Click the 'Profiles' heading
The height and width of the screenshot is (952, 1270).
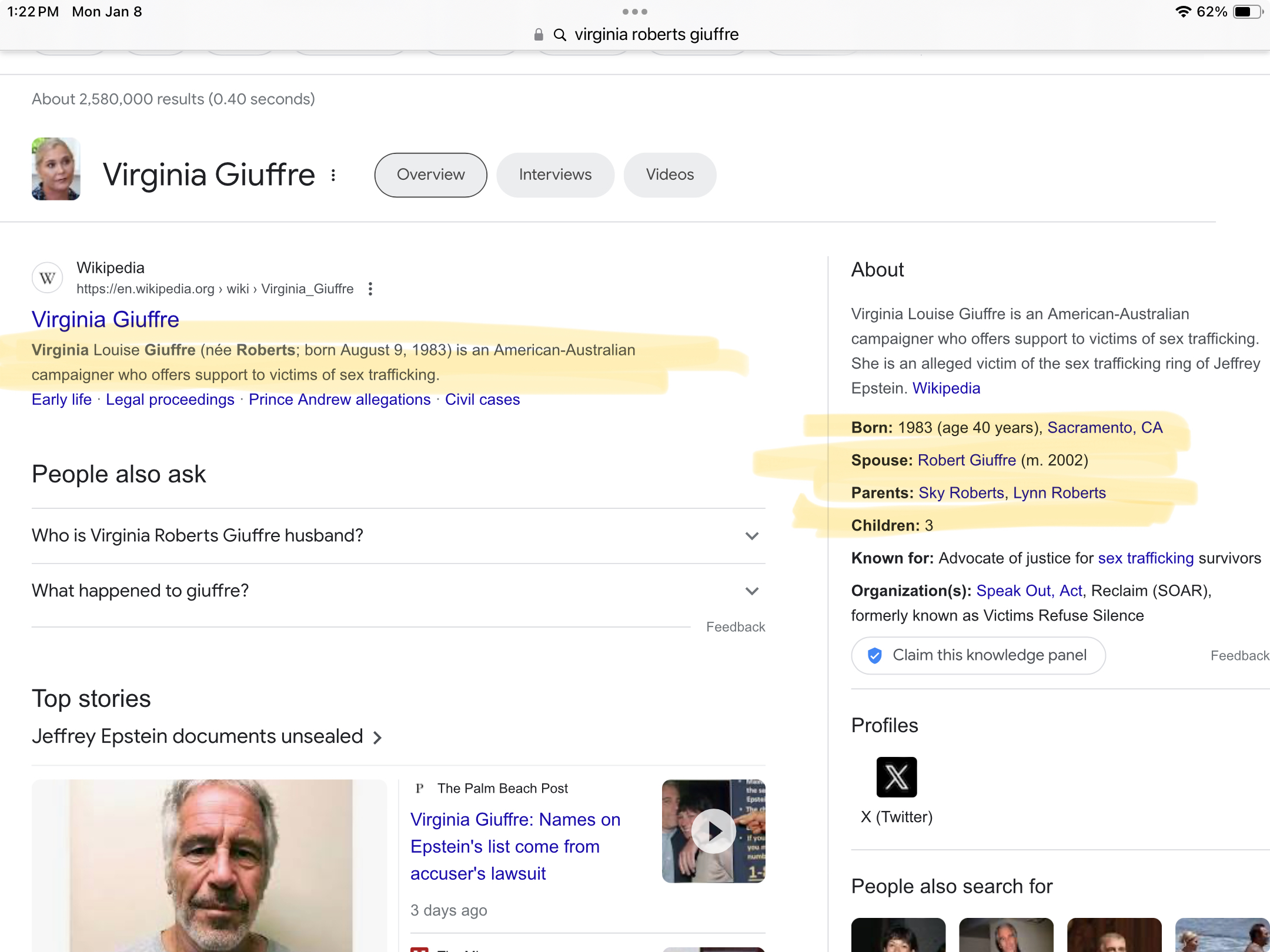tap(884, 726)
